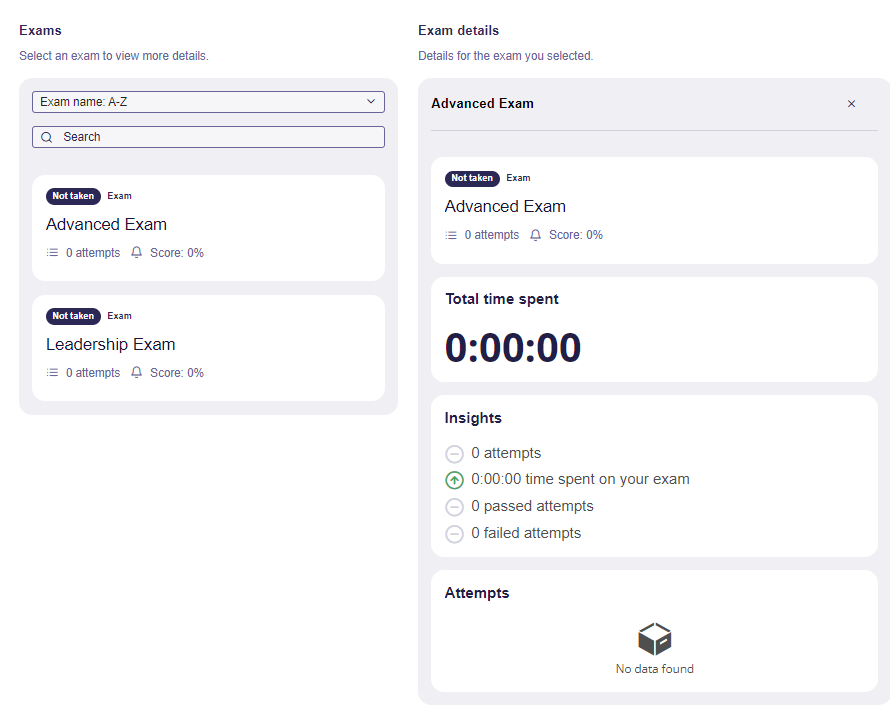Open the 0 attempts link in exam details

pos(493,234)
